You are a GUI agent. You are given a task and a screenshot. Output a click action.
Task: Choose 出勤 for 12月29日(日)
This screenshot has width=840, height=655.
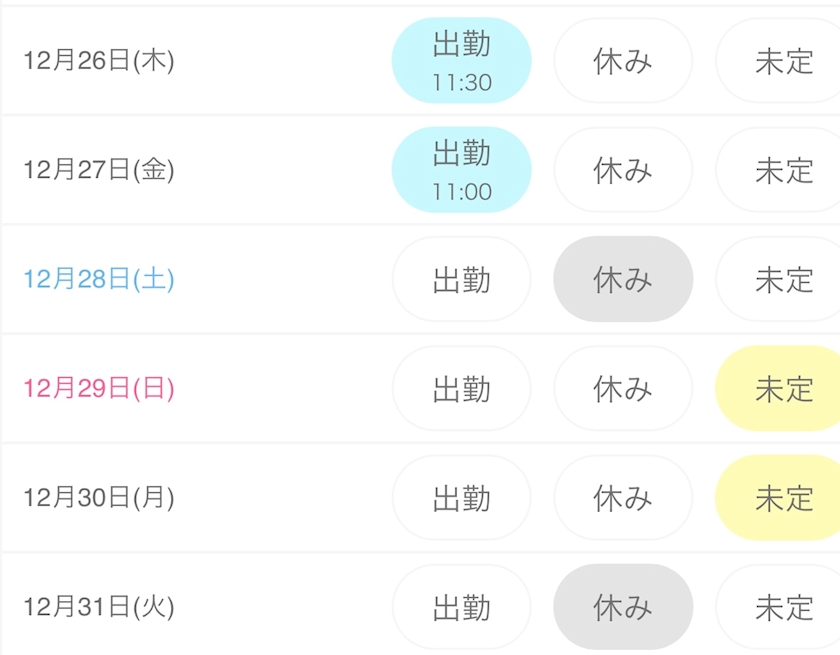coord(461,388)
